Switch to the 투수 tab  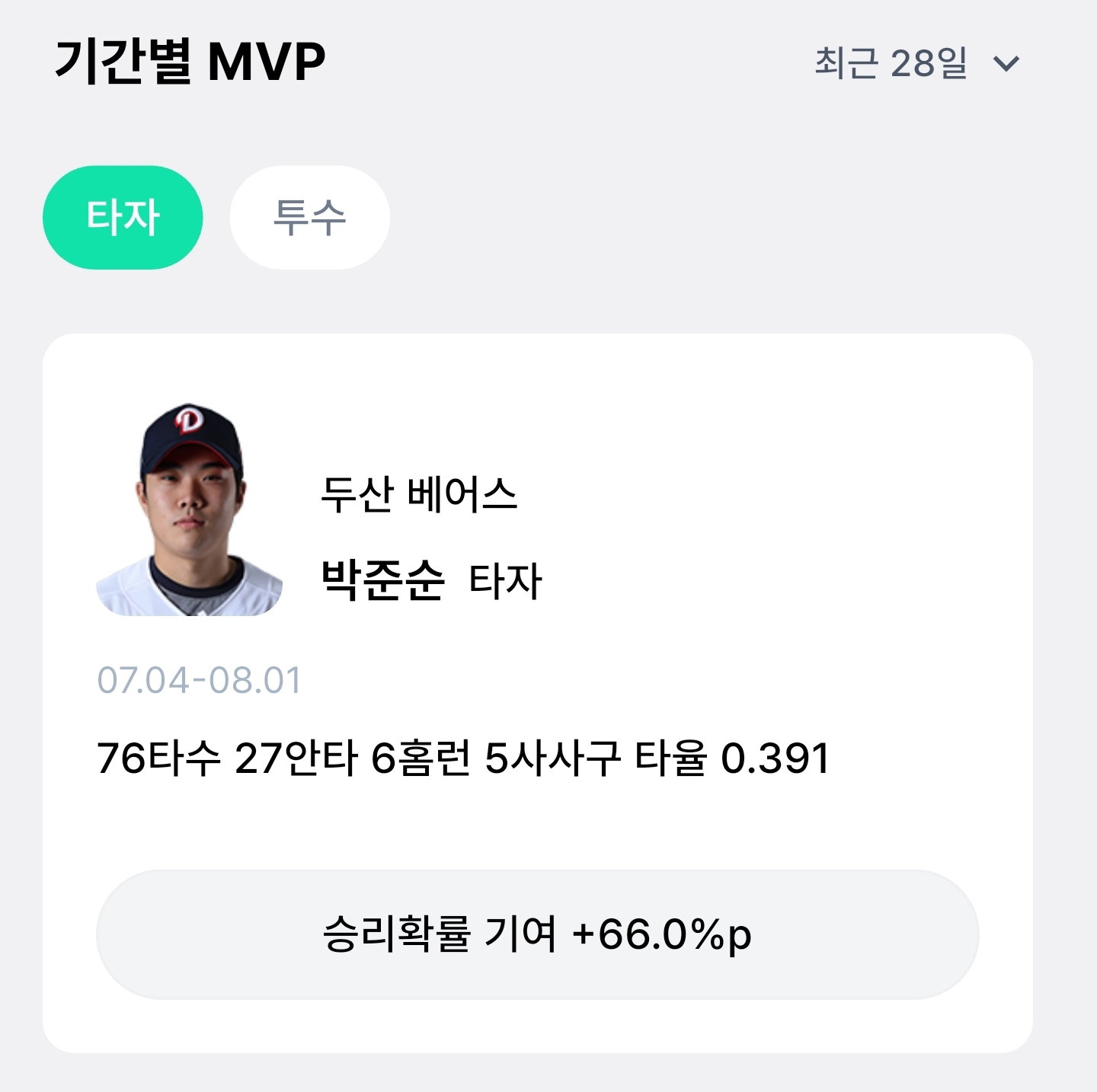(309, 218)
